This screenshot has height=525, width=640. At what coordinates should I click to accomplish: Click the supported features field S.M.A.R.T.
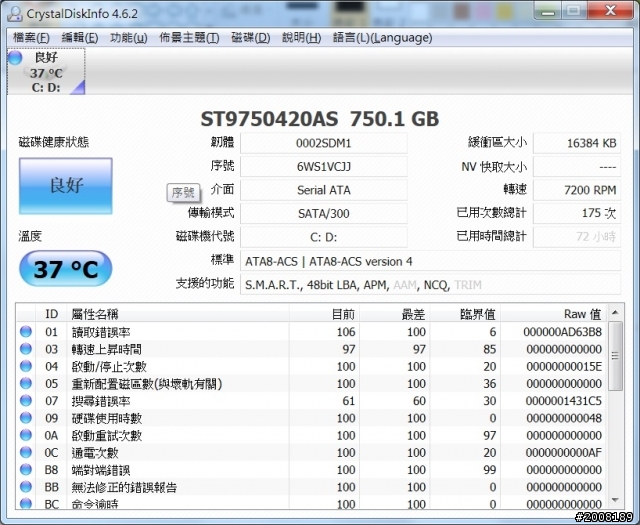click(431, 285)
